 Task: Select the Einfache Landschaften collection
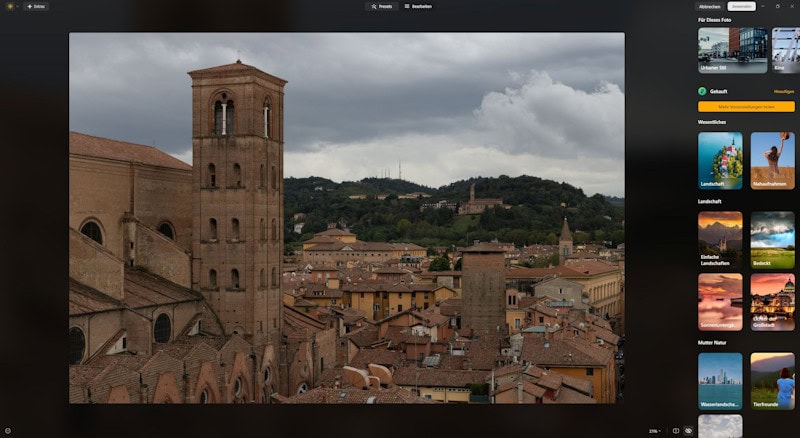(720, 239)
